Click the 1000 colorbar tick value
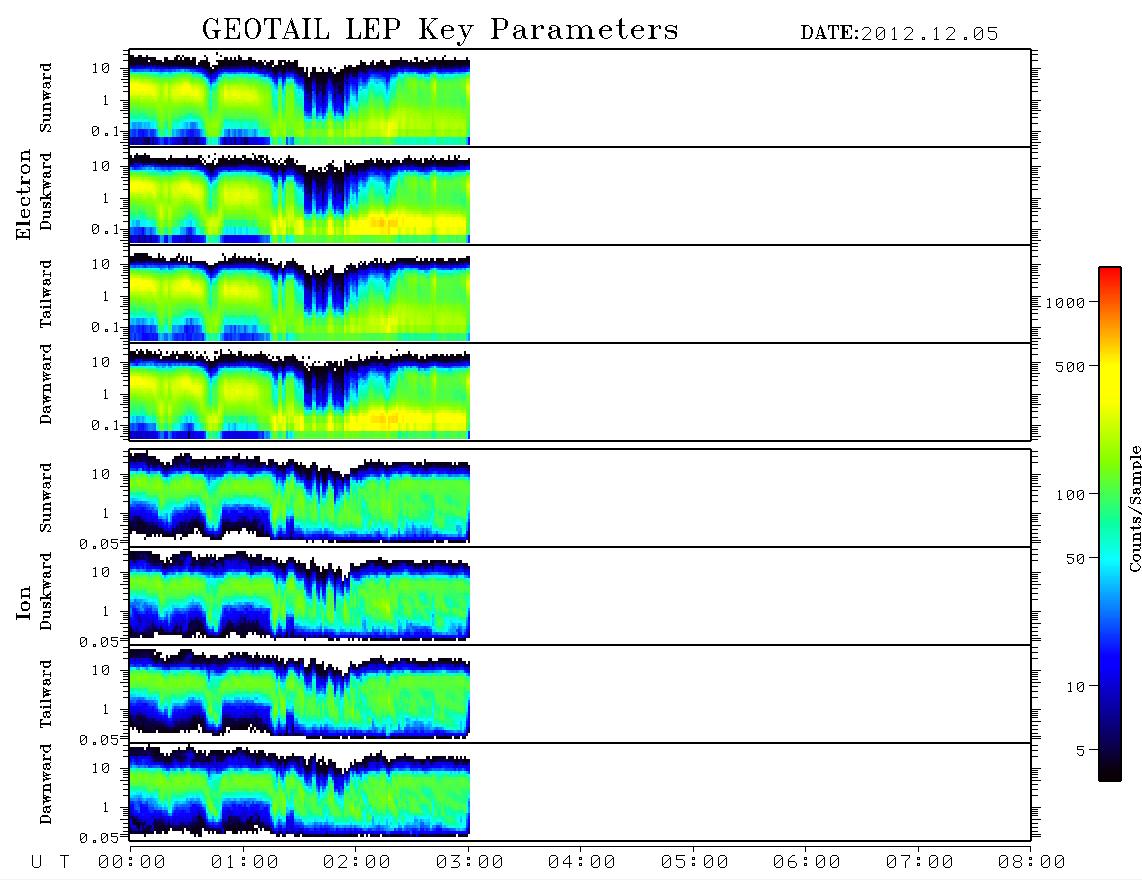Screen dimensions: 1142x880 (x=1065, y=303)
